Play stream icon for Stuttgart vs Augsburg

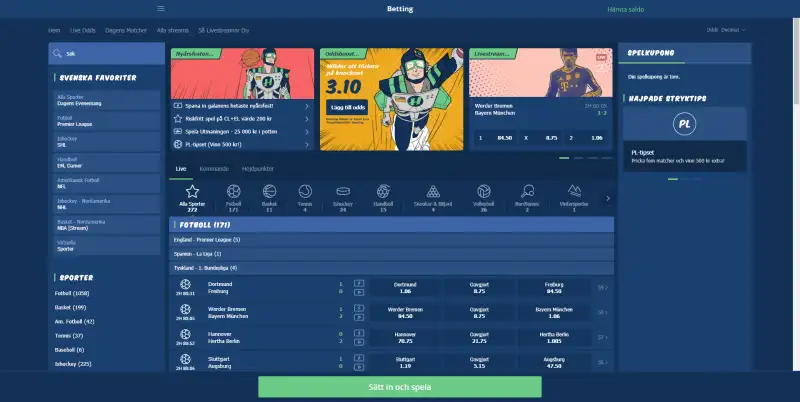[x=359, y=367]
